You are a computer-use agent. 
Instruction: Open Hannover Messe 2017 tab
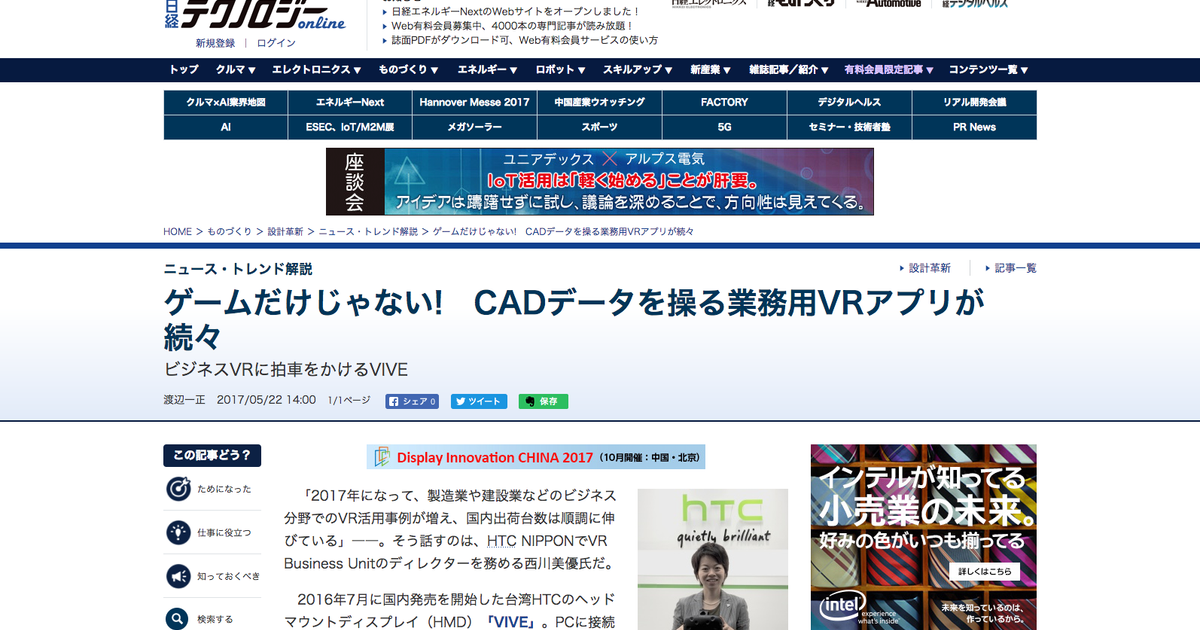[x=474, y=102]
